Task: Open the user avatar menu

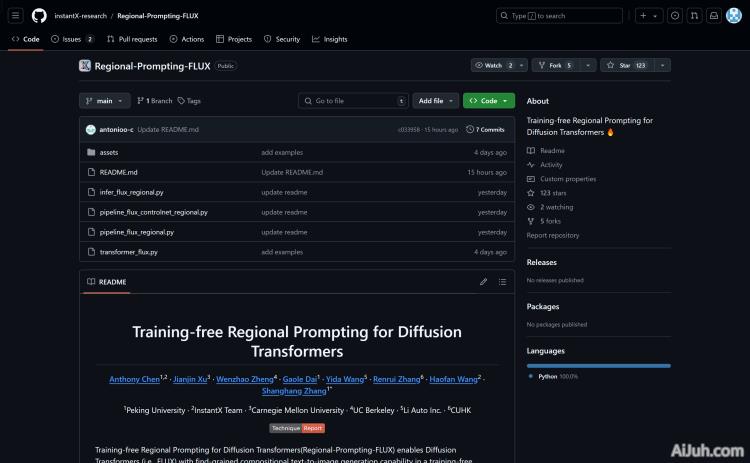Action: point(734,16)
